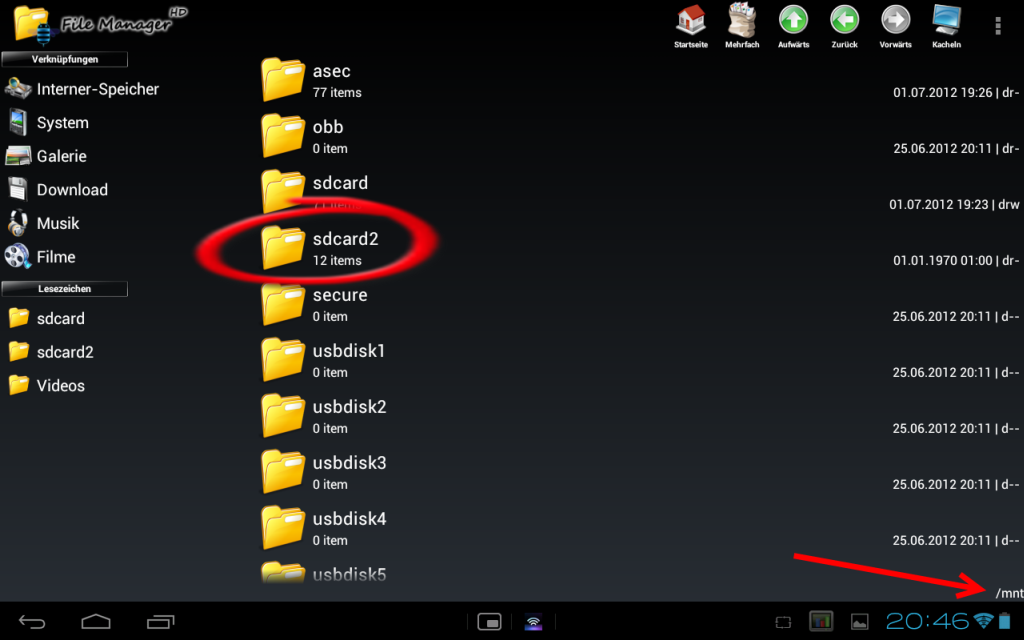The width and height of the screenshot is (1024, 640).
Task: Switch to Kacheln tile view
Action: point(946,25)
